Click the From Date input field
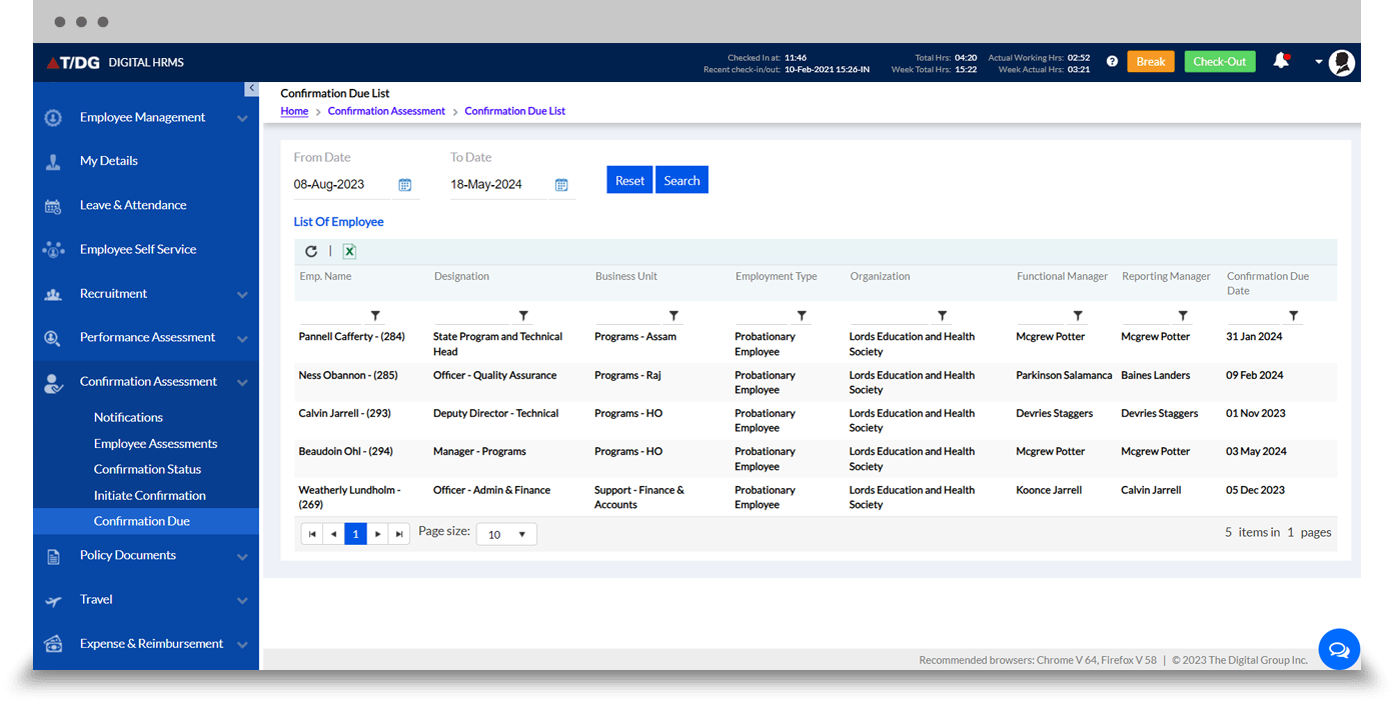Viewport: 1395px width, 704px height. click(x=341, y=185)
